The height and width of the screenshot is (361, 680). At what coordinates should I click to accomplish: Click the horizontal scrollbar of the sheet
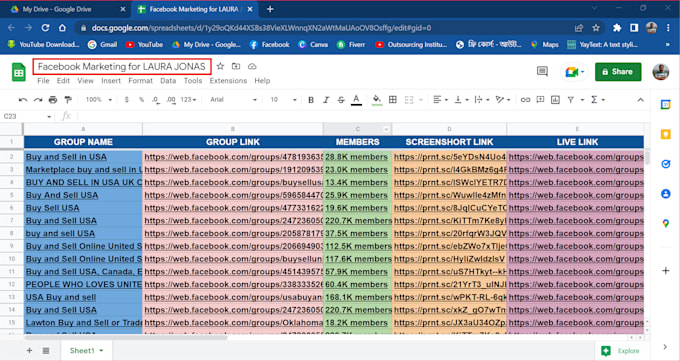[x=126, y=337]
